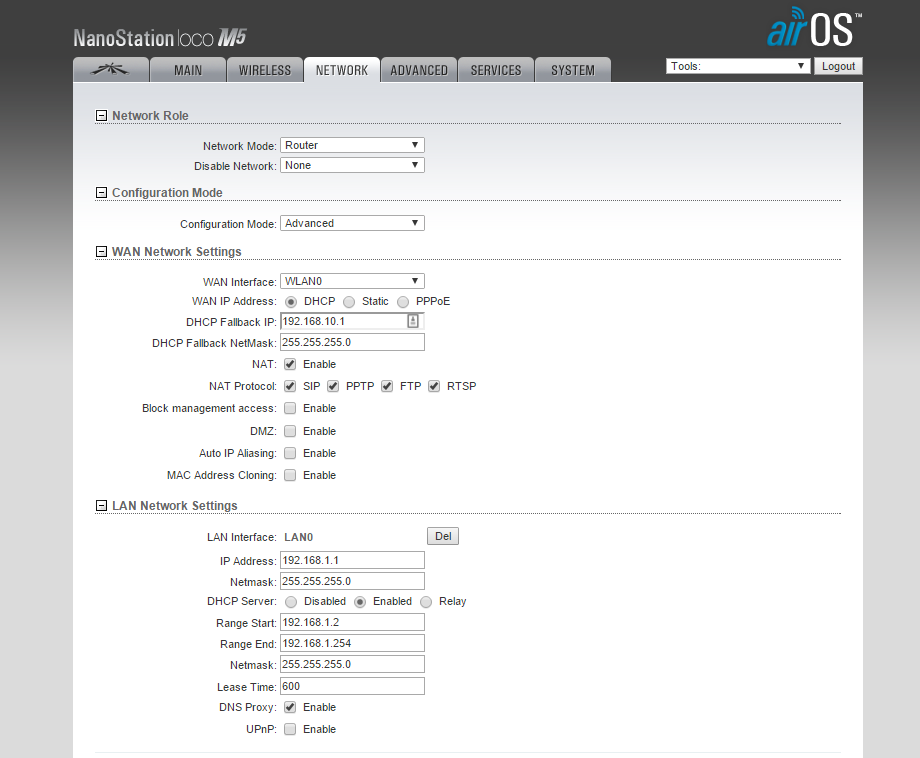The image size is (920, 758).
Task: Switch to the SYSTEM tab
Action: 572,70
